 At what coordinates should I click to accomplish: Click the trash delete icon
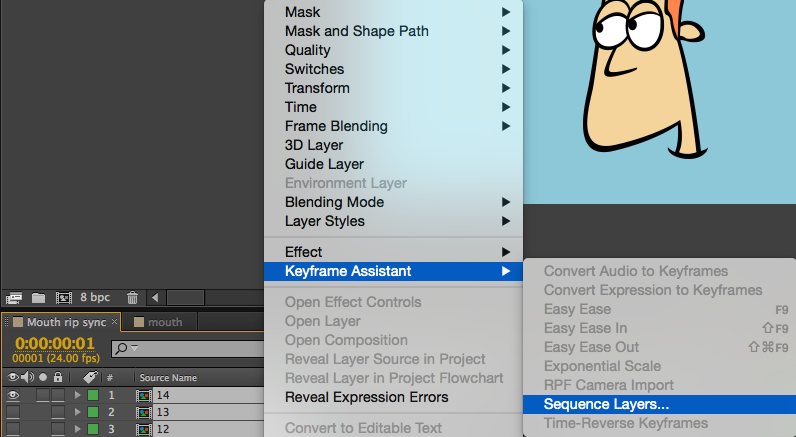tap(132, 297)
